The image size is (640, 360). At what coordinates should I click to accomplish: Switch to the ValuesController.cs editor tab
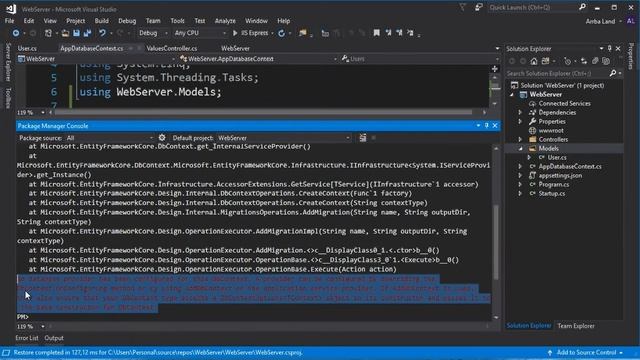coord(171,48)
